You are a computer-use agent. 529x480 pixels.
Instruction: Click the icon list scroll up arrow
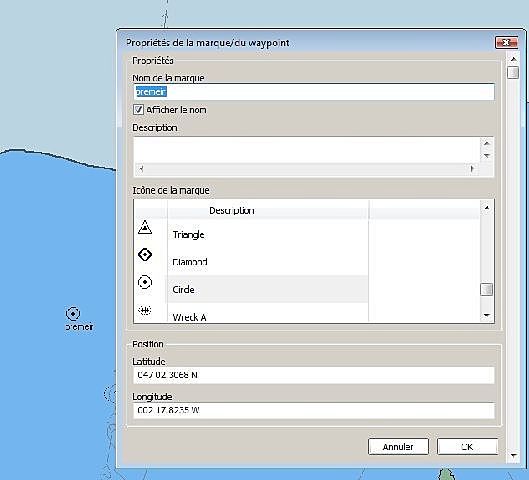(x=486, y=207)
